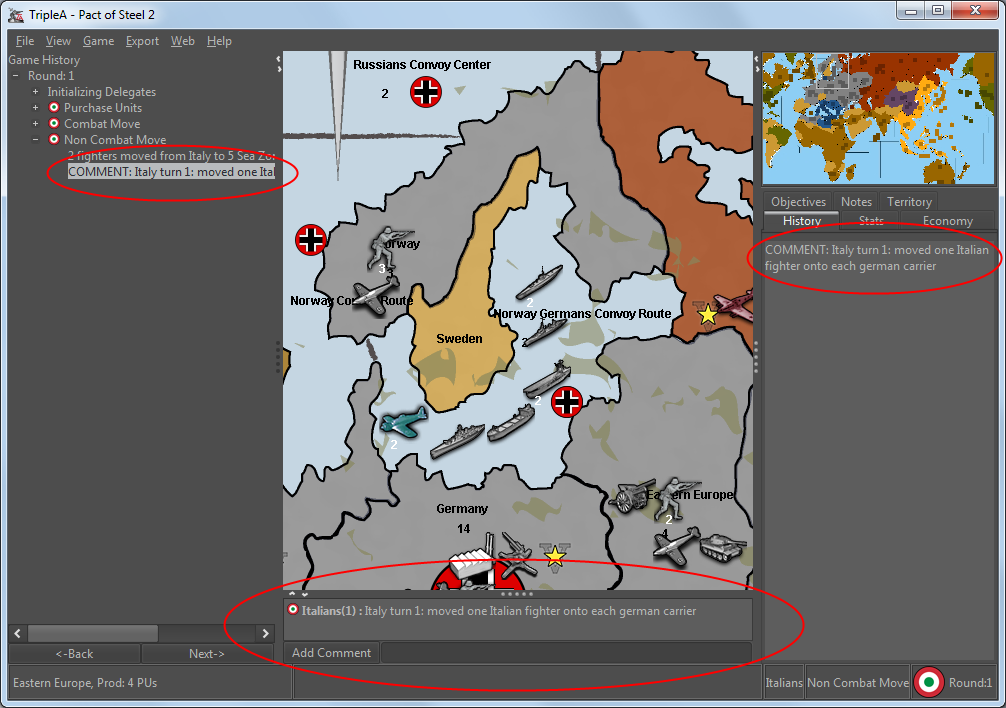This screenshot has width=1006, height=708.
Task: Click the Germany territory label
Action: (x=462, y=509)
